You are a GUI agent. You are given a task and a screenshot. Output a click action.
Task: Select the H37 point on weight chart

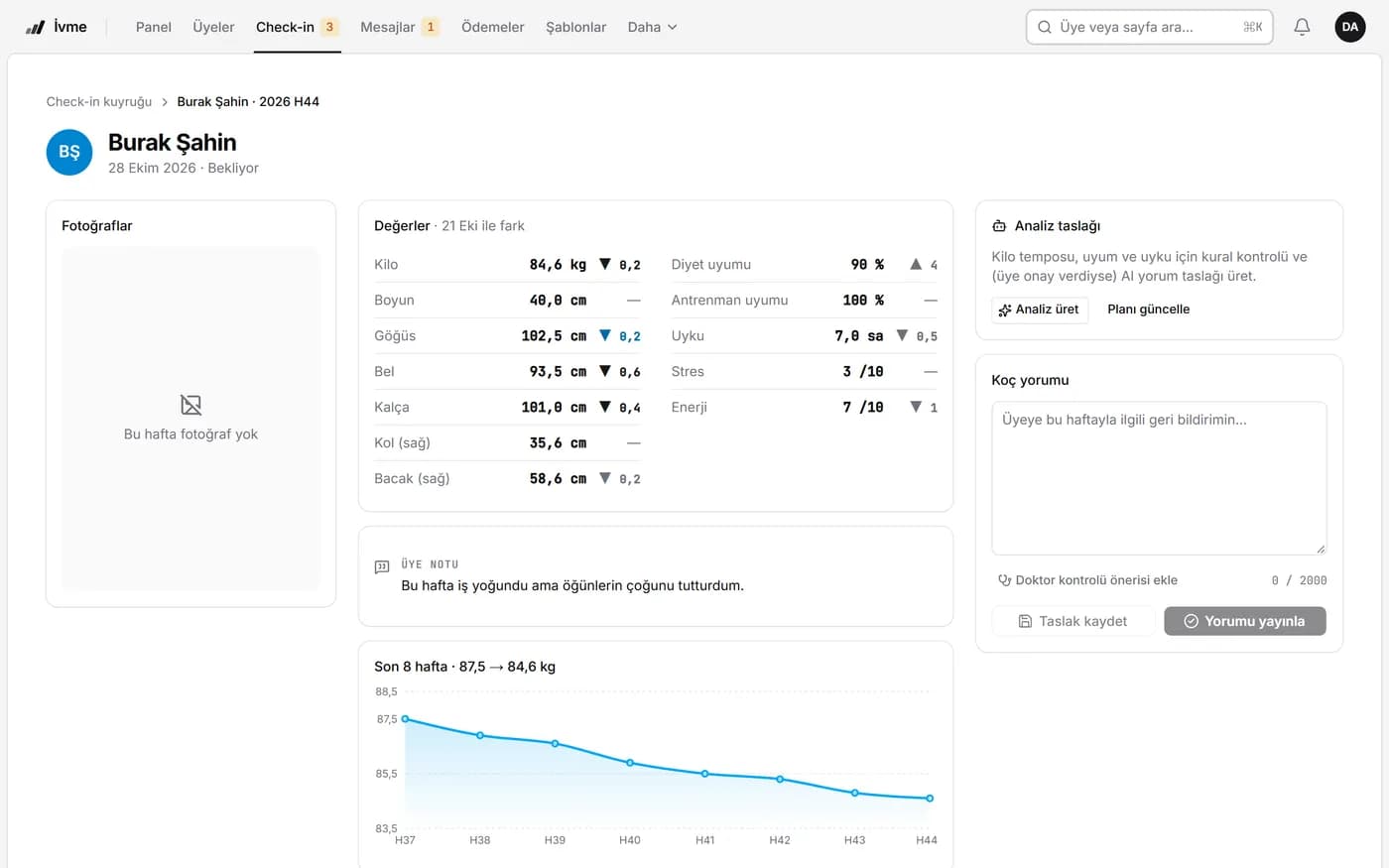coord(405,719)
